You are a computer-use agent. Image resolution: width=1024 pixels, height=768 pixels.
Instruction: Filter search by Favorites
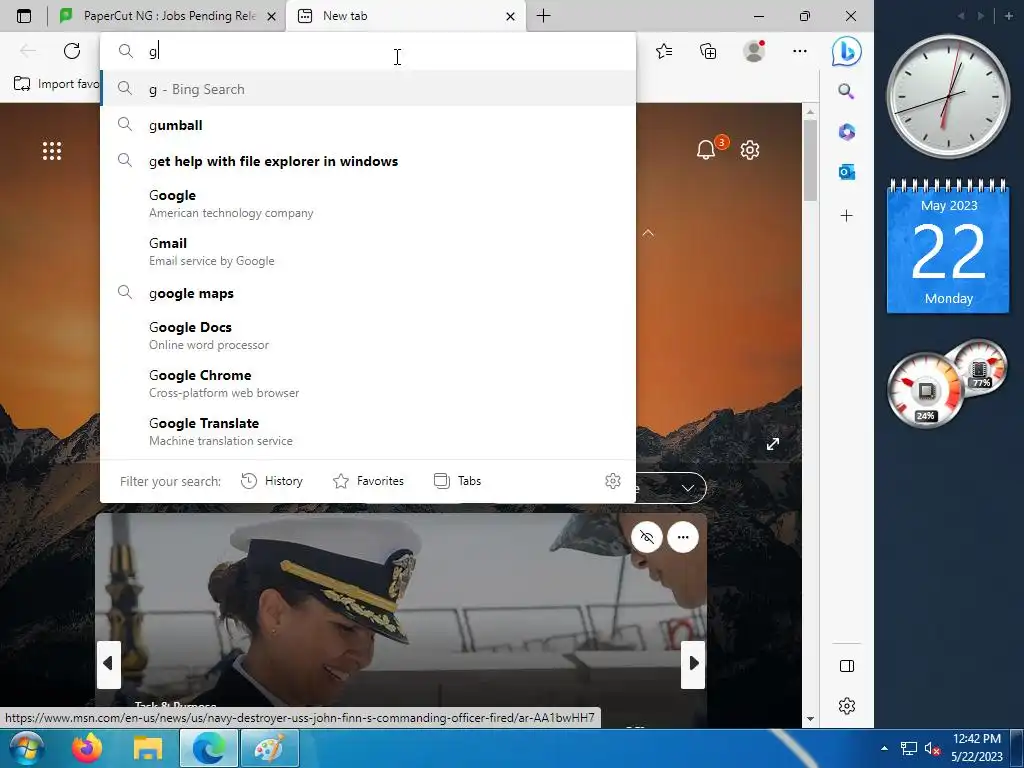(x=368, y=481)
